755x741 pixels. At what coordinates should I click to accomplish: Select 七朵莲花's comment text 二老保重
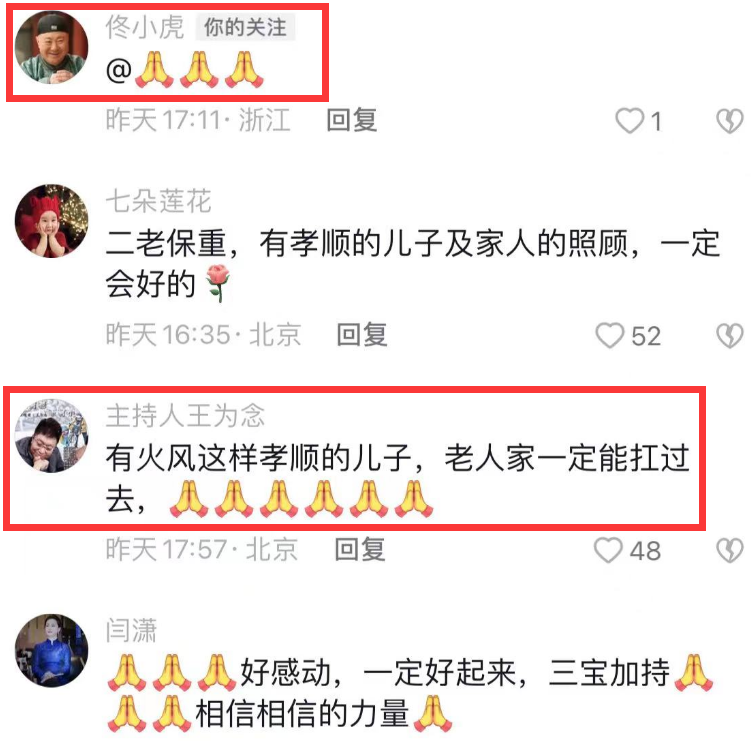coord(166,243)
